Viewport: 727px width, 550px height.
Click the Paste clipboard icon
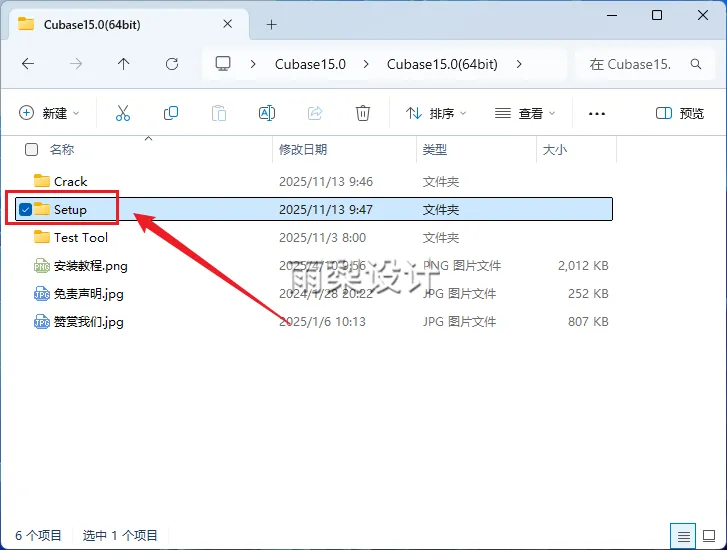[x=219, y=113]
